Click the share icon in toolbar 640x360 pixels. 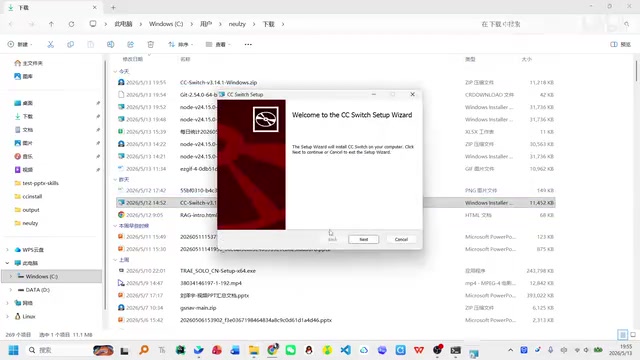(131, 44)
